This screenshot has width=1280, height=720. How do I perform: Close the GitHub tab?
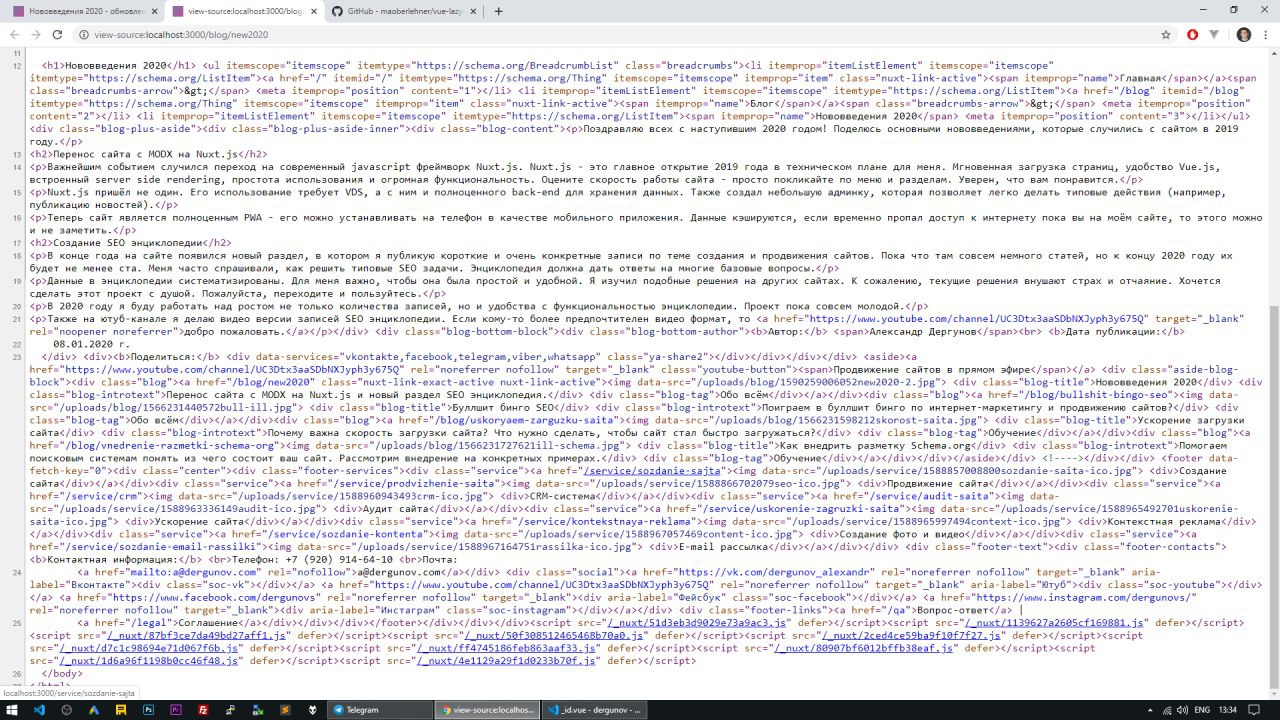[471, 10]
